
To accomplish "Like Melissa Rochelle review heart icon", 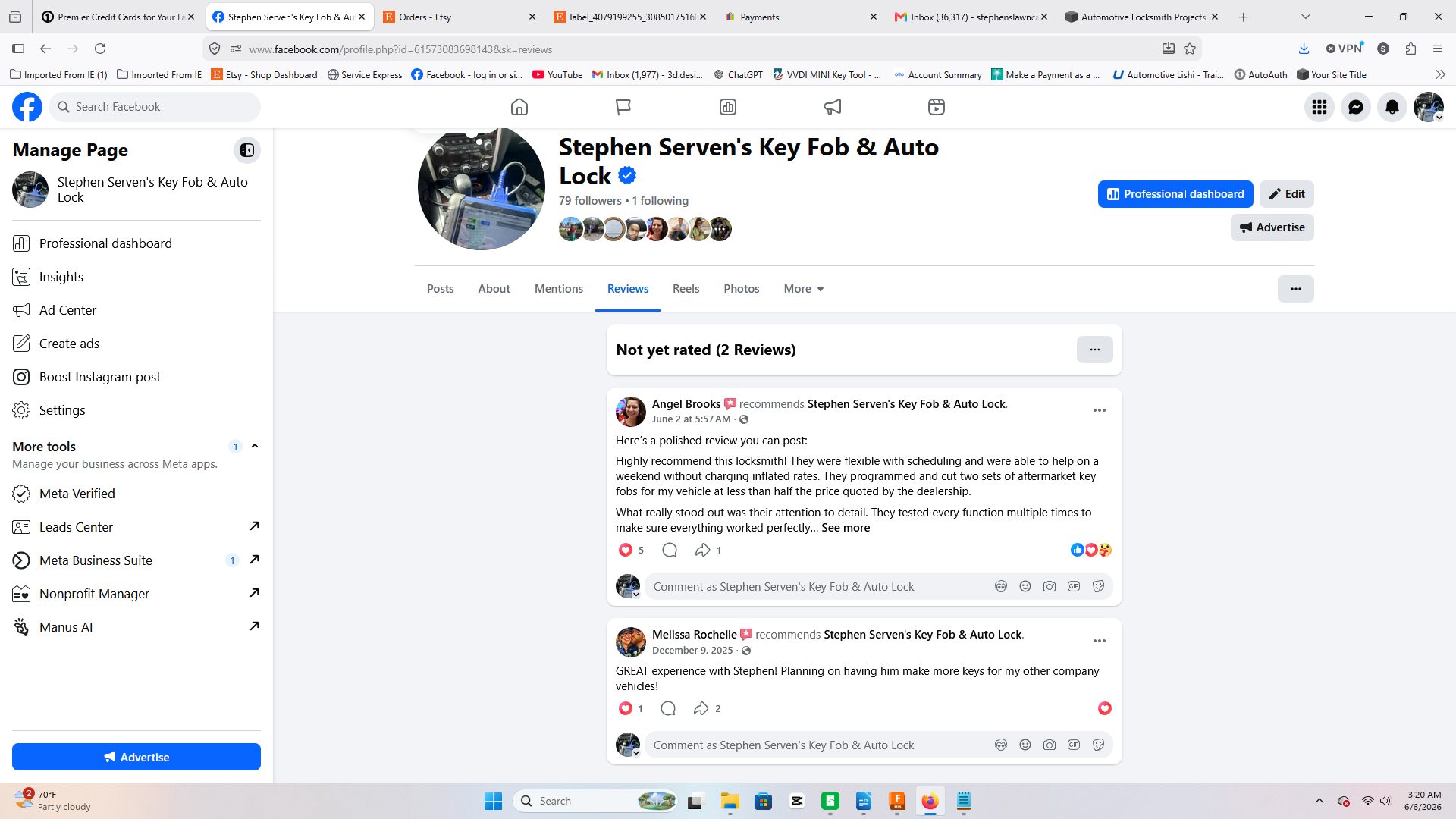I will point(626,708).
